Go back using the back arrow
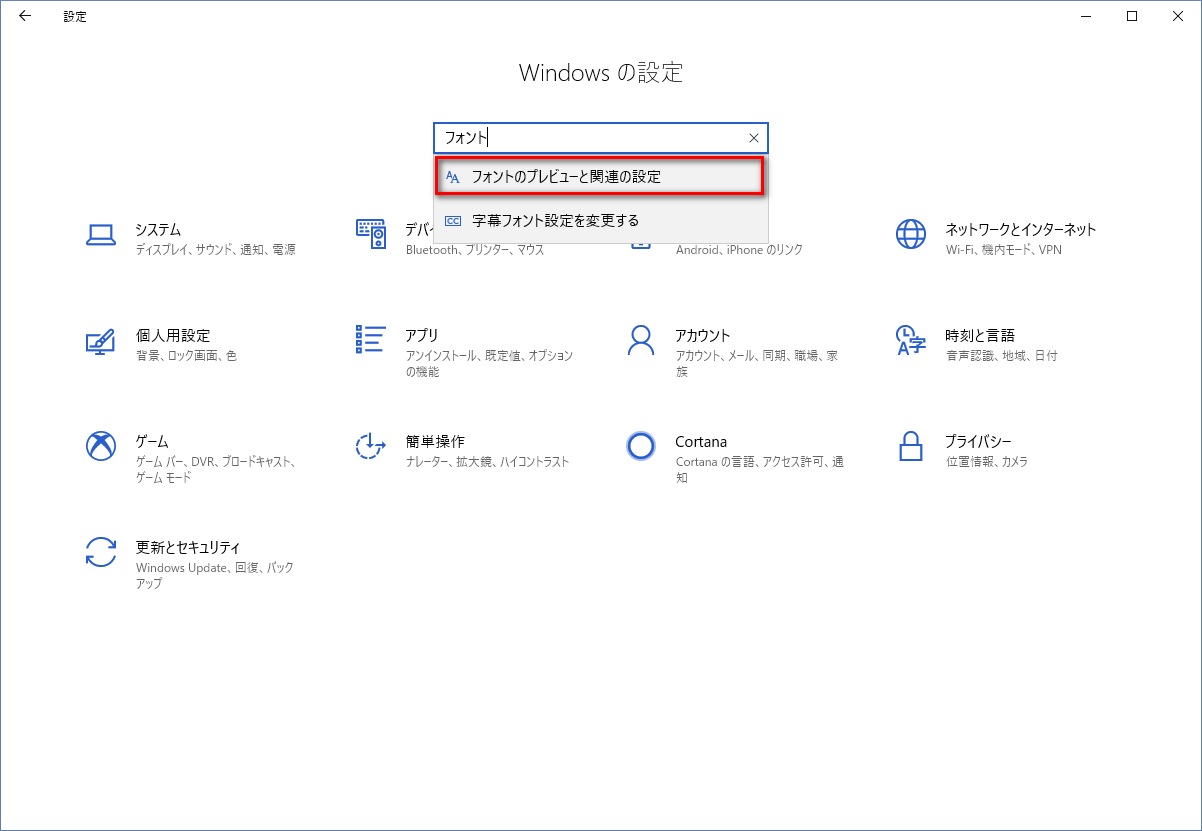 tap(25, 16)
